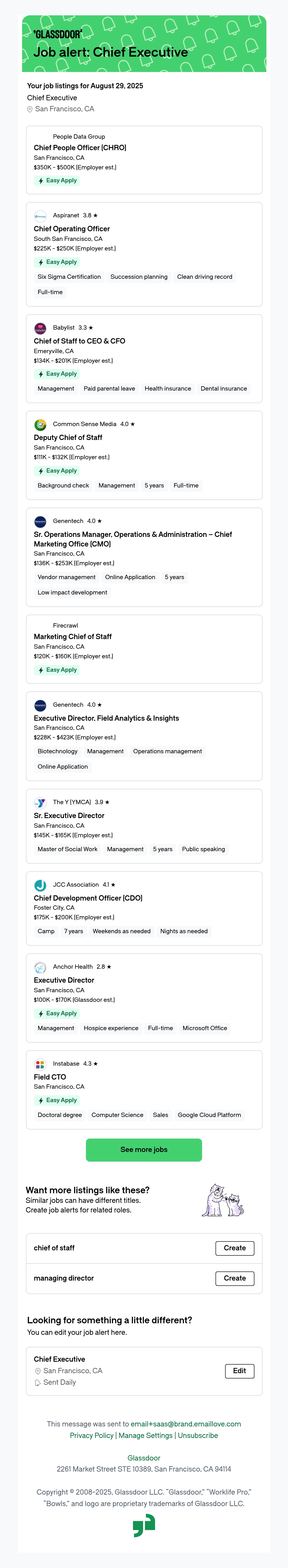Click the Aspiranet company logo
The width and height of the screenshot is (288, 1568).
click(40, 216)
